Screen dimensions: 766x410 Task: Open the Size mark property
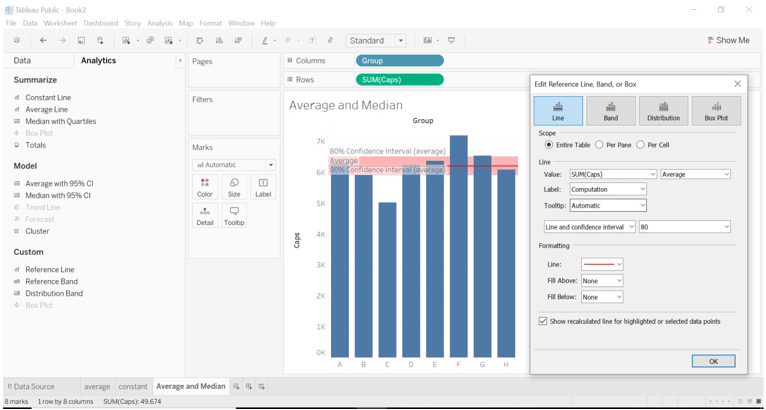[234, 187]
